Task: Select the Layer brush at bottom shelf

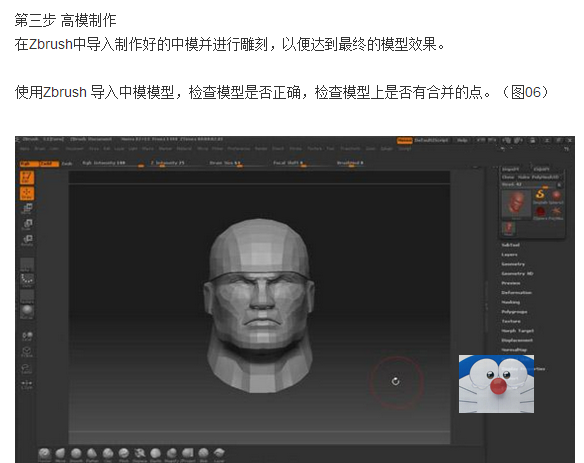Action: pos(219,454)
